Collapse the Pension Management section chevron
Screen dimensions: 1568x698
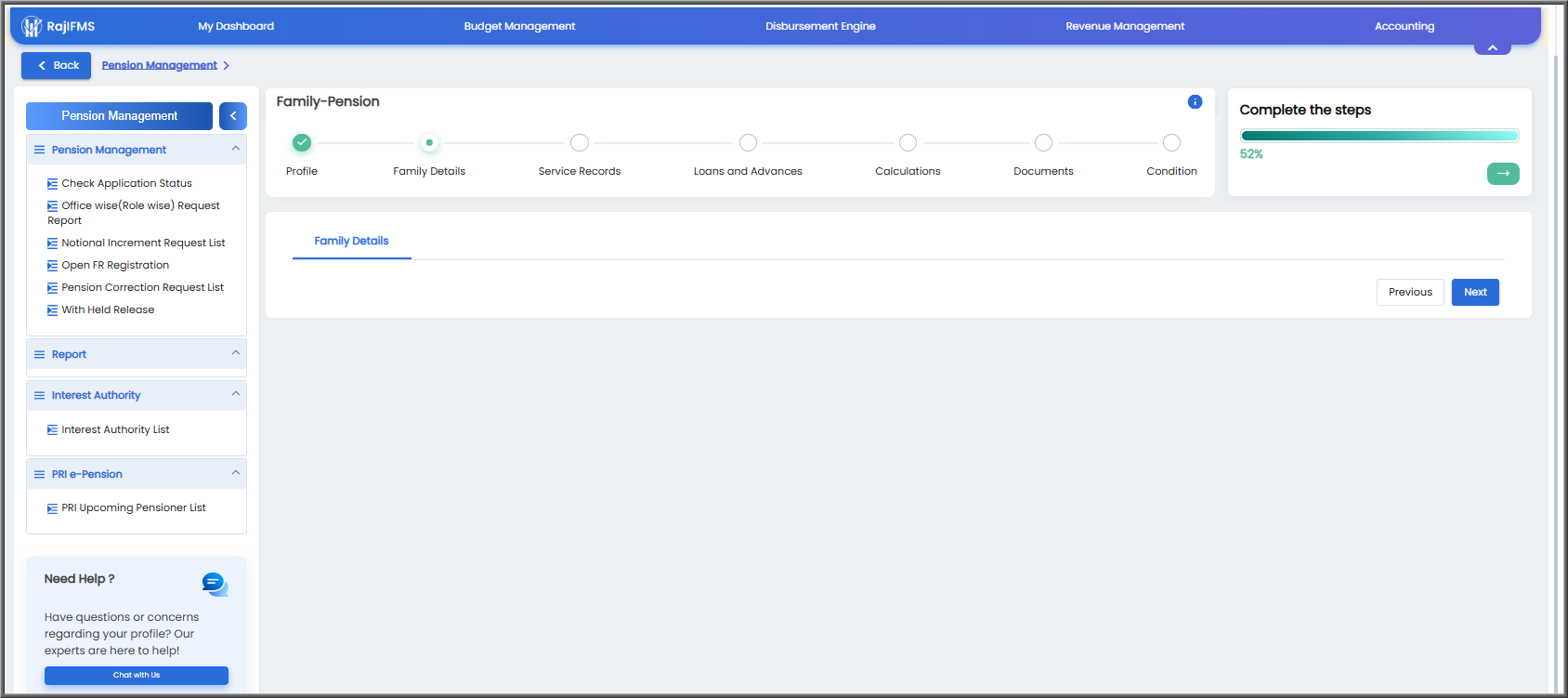pos(236,149)
